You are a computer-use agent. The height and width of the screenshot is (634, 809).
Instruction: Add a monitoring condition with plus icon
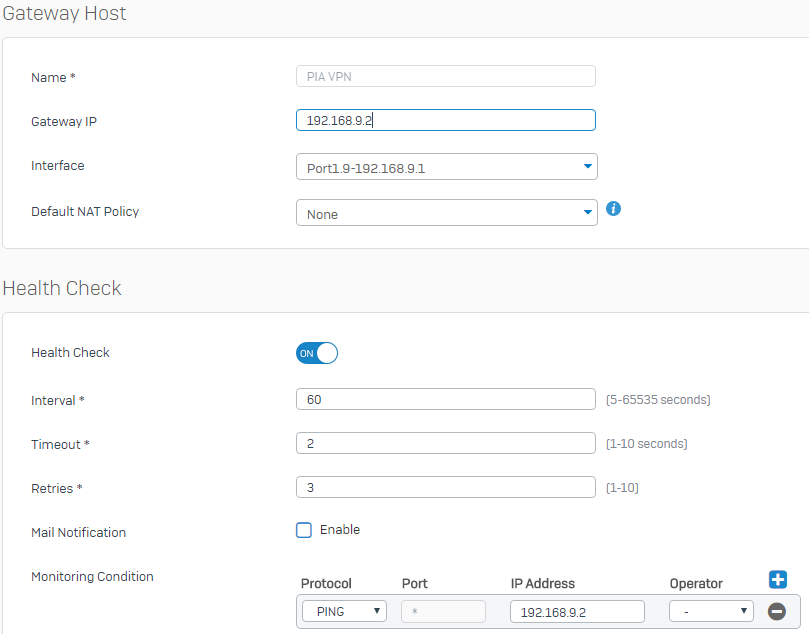[x=778, y=579]
